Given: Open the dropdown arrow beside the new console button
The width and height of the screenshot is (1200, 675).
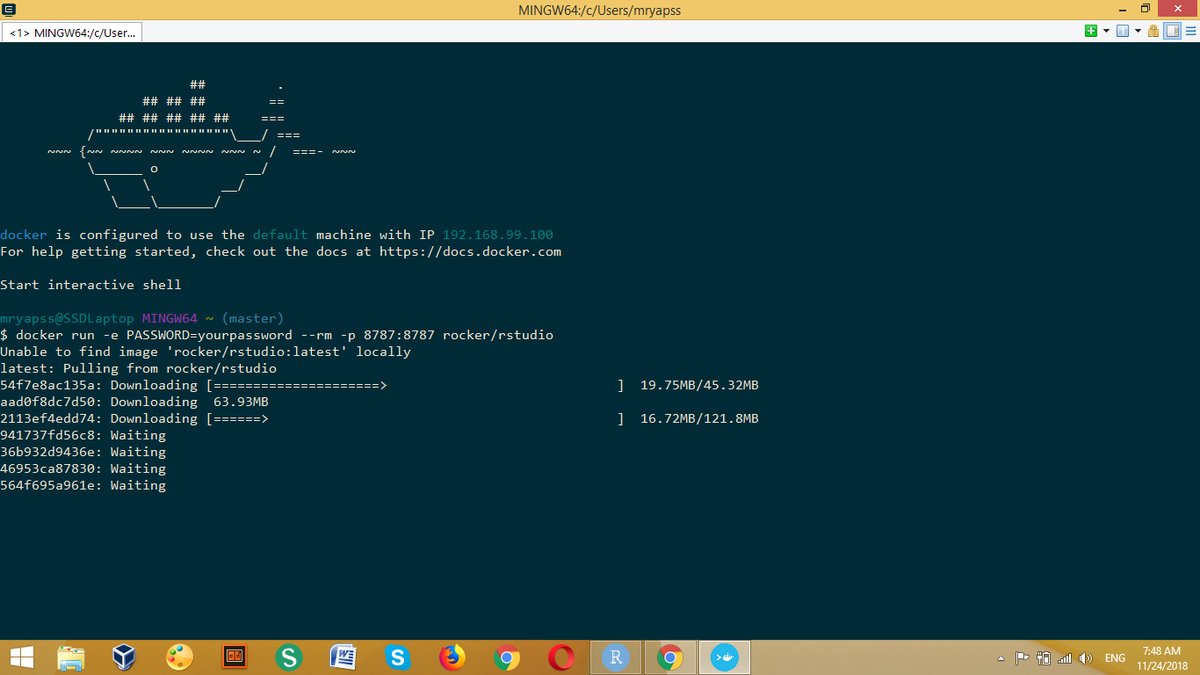Looking at the screenshot, I should pos(1105,32).
